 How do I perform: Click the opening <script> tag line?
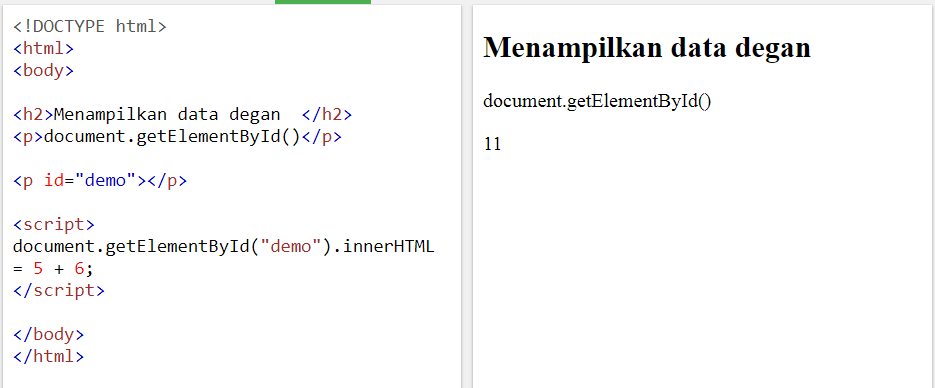point(54,225)
